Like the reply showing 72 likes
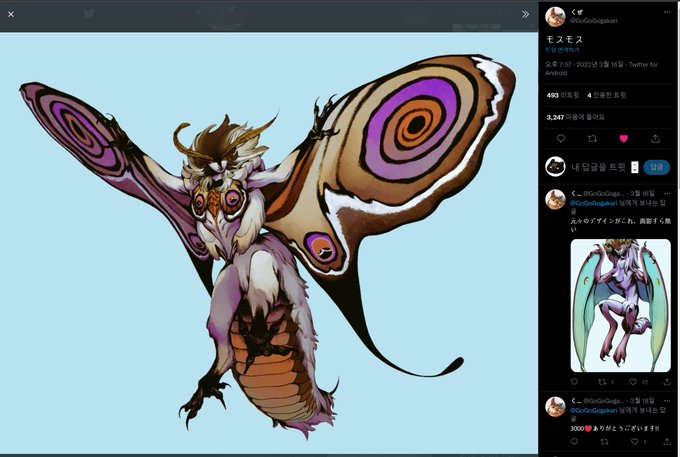Viewport: 680px width, 457px height. click(x=633, y=382)
